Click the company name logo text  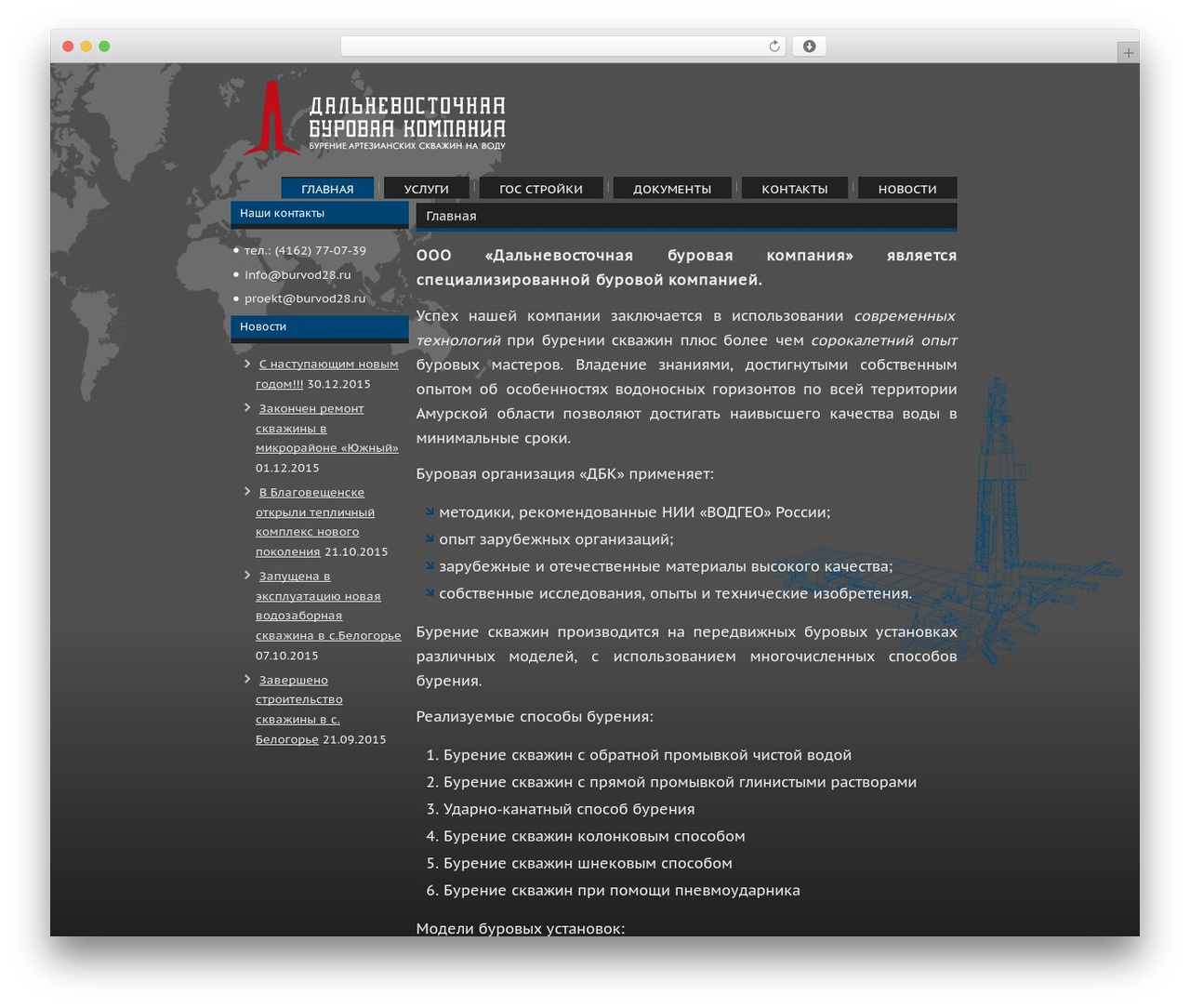[x=407, y=122]
